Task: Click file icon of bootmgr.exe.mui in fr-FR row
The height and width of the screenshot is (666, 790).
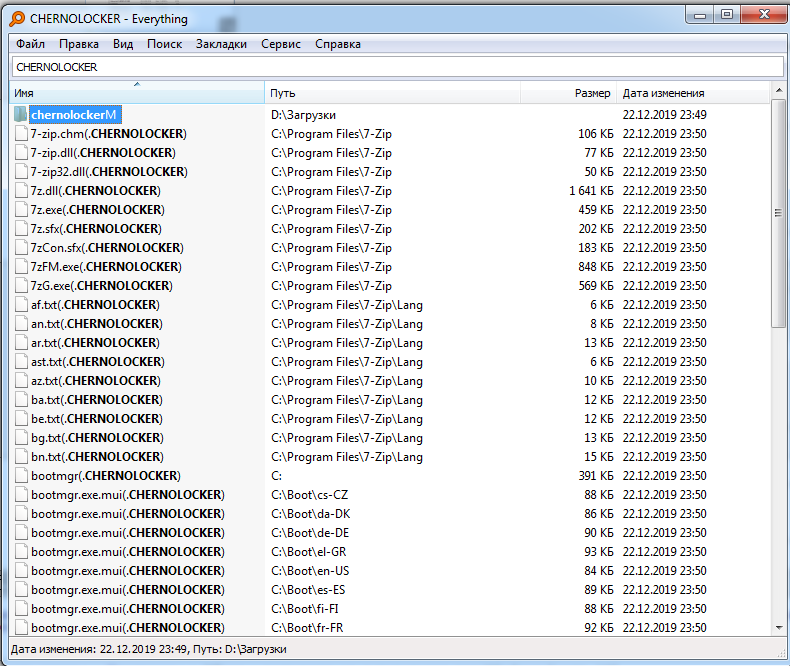Action: pos(21,628)
